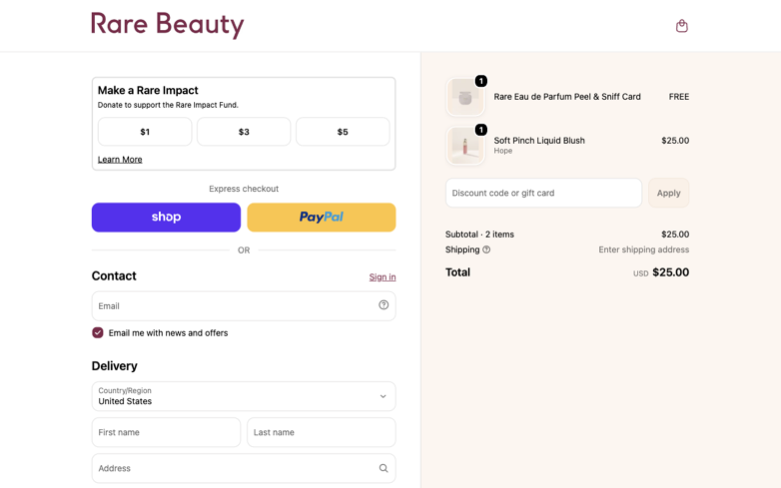Click the Sign in link
Screen dimensions: 781x488
click(383, 277)
